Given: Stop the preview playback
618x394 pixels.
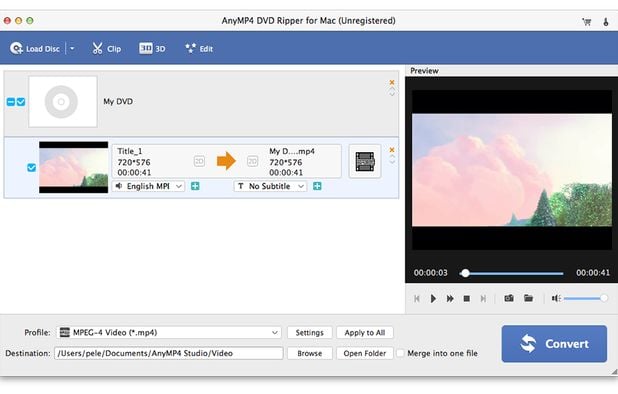Looking at the screenshot, I should [467, 299].
